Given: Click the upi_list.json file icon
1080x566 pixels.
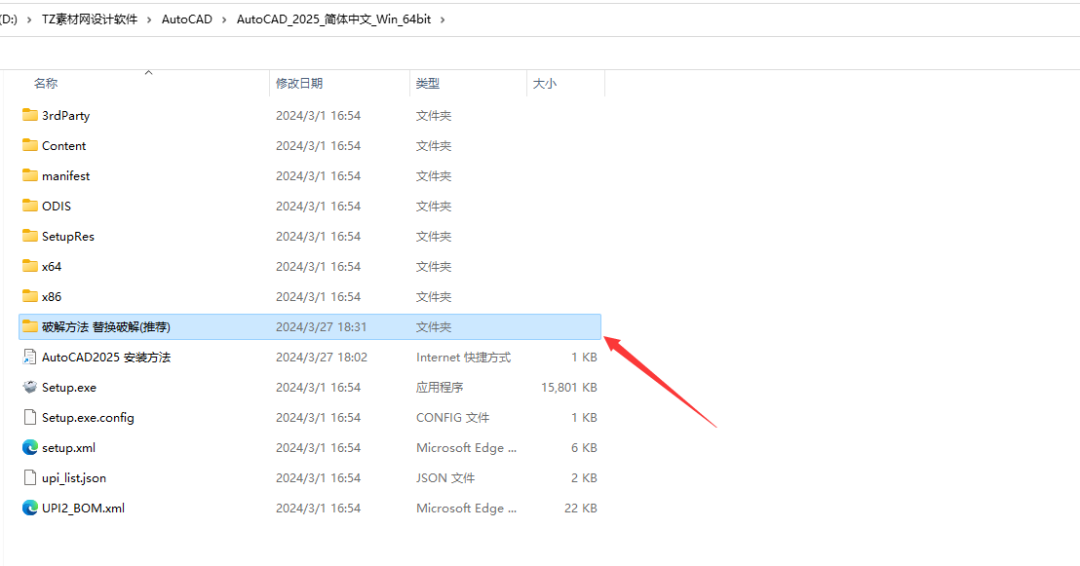Looking at the screenshot, I should coord(30,477).
